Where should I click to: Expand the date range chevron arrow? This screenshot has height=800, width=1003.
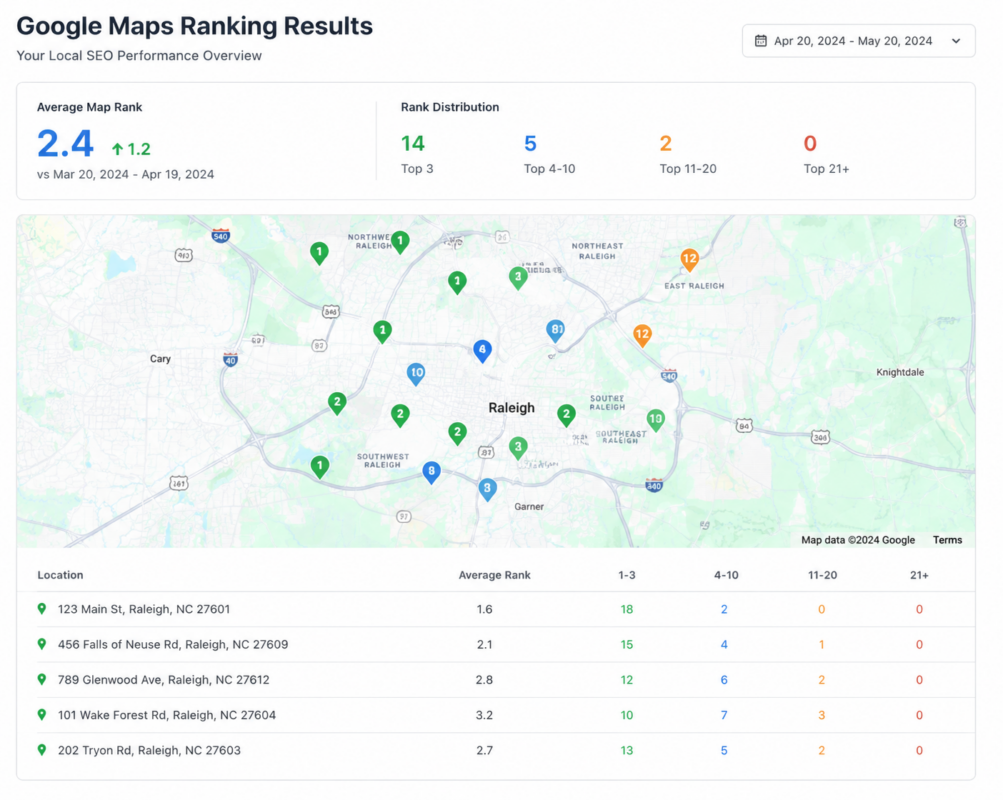point(956,41)
